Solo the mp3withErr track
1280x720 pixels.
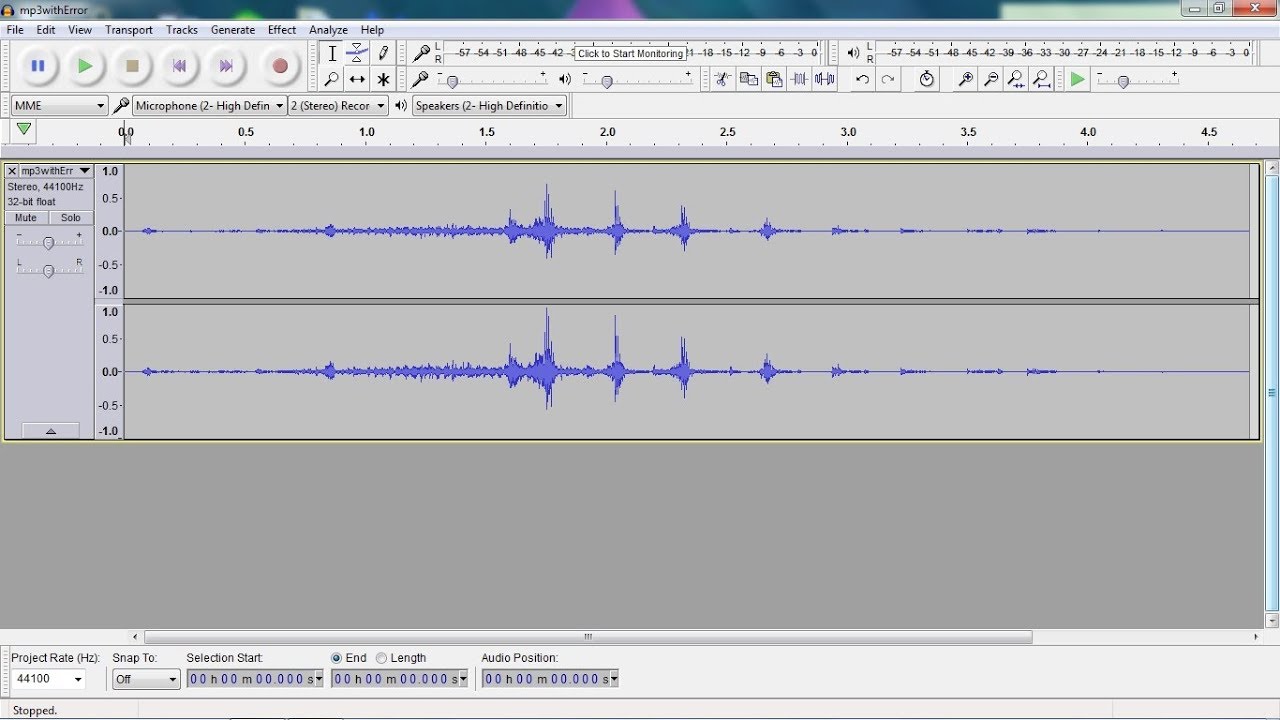coord(71,218)
